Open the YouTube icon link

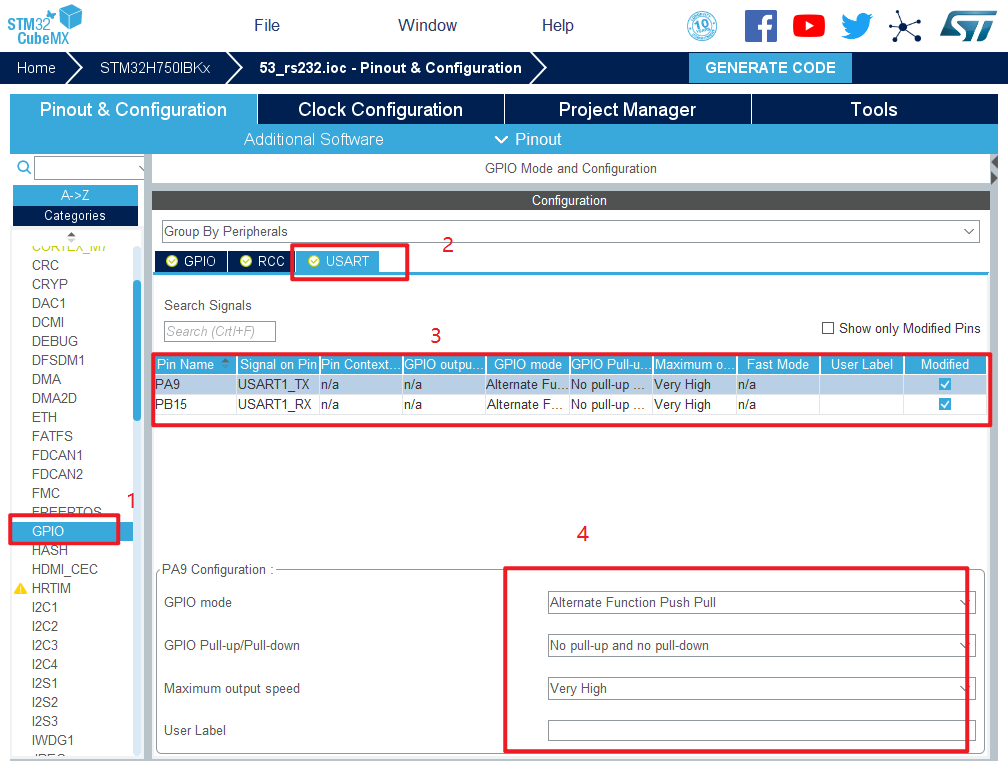[x=808, y=26]
